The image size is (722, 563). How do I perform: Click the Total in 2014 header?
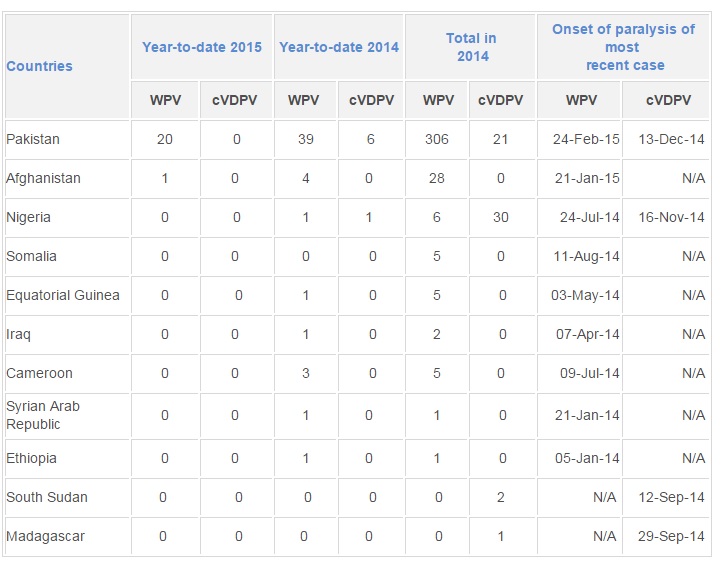pos(471,47)
